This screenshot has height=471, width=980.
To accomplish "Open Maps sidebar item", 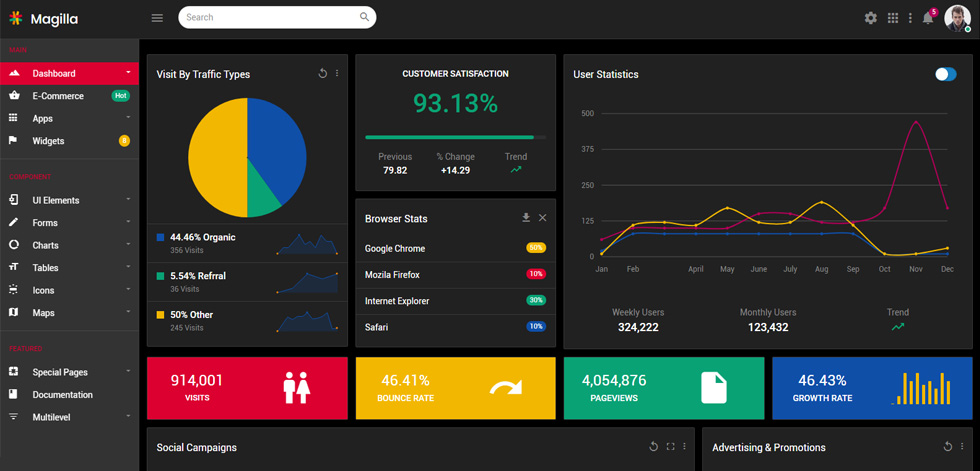I will pyautogui.click(x=69, y=312).
